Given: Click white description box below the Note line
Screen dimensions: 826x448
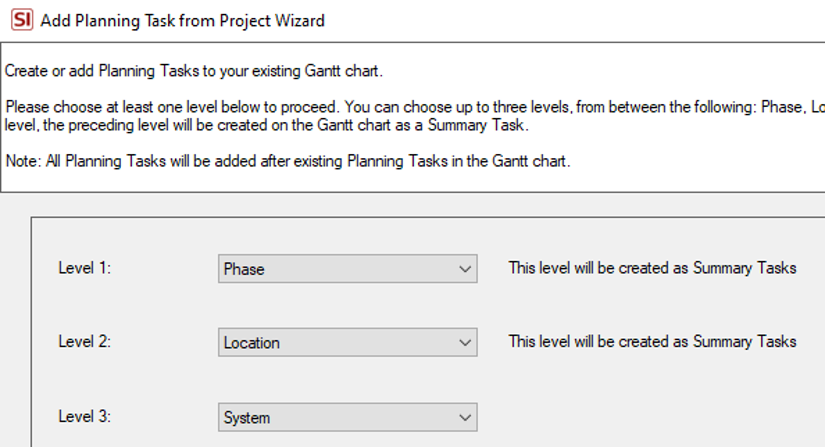Looking at the screenshot, I should coord(411,181).
